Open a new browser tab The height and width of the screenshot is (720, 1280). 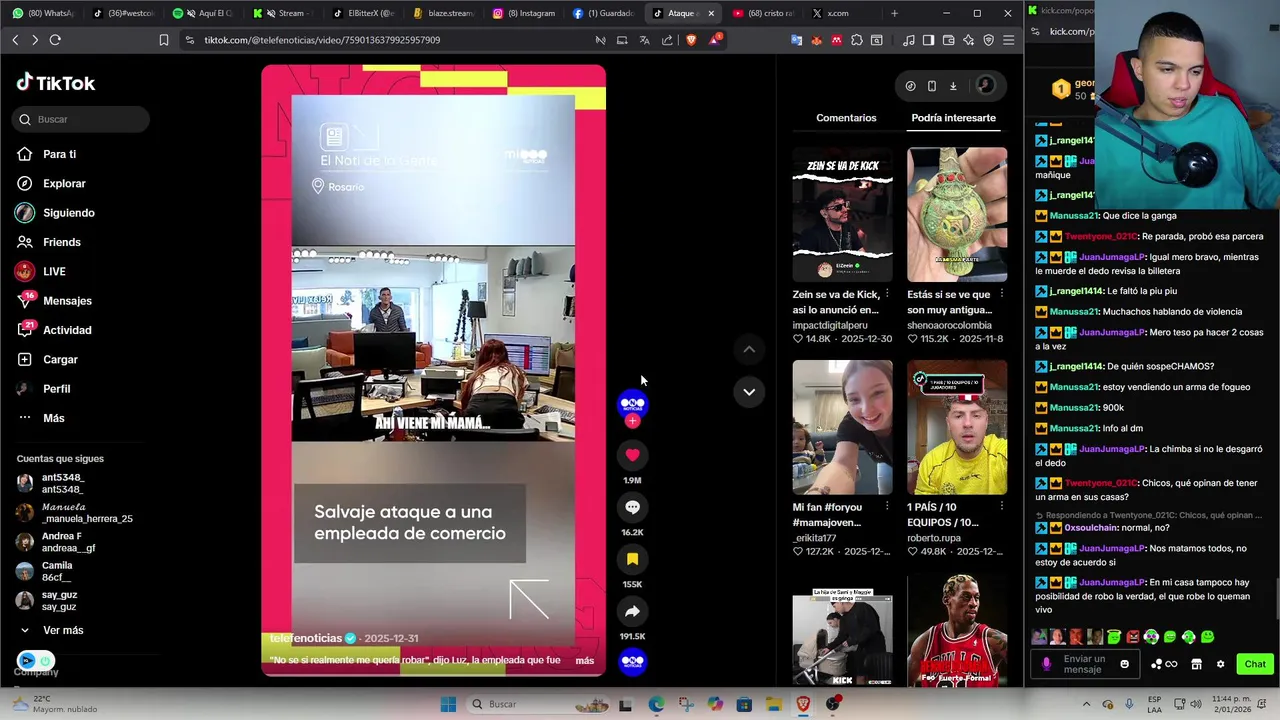click(894, 13)
